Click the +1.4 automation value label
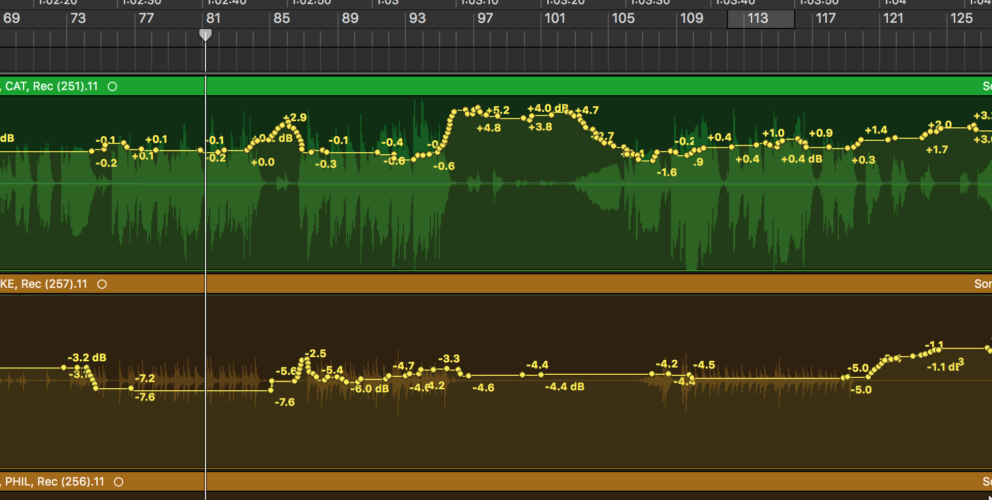The width and height of the screenshot is (992, 500). click(x=876, y=130)
